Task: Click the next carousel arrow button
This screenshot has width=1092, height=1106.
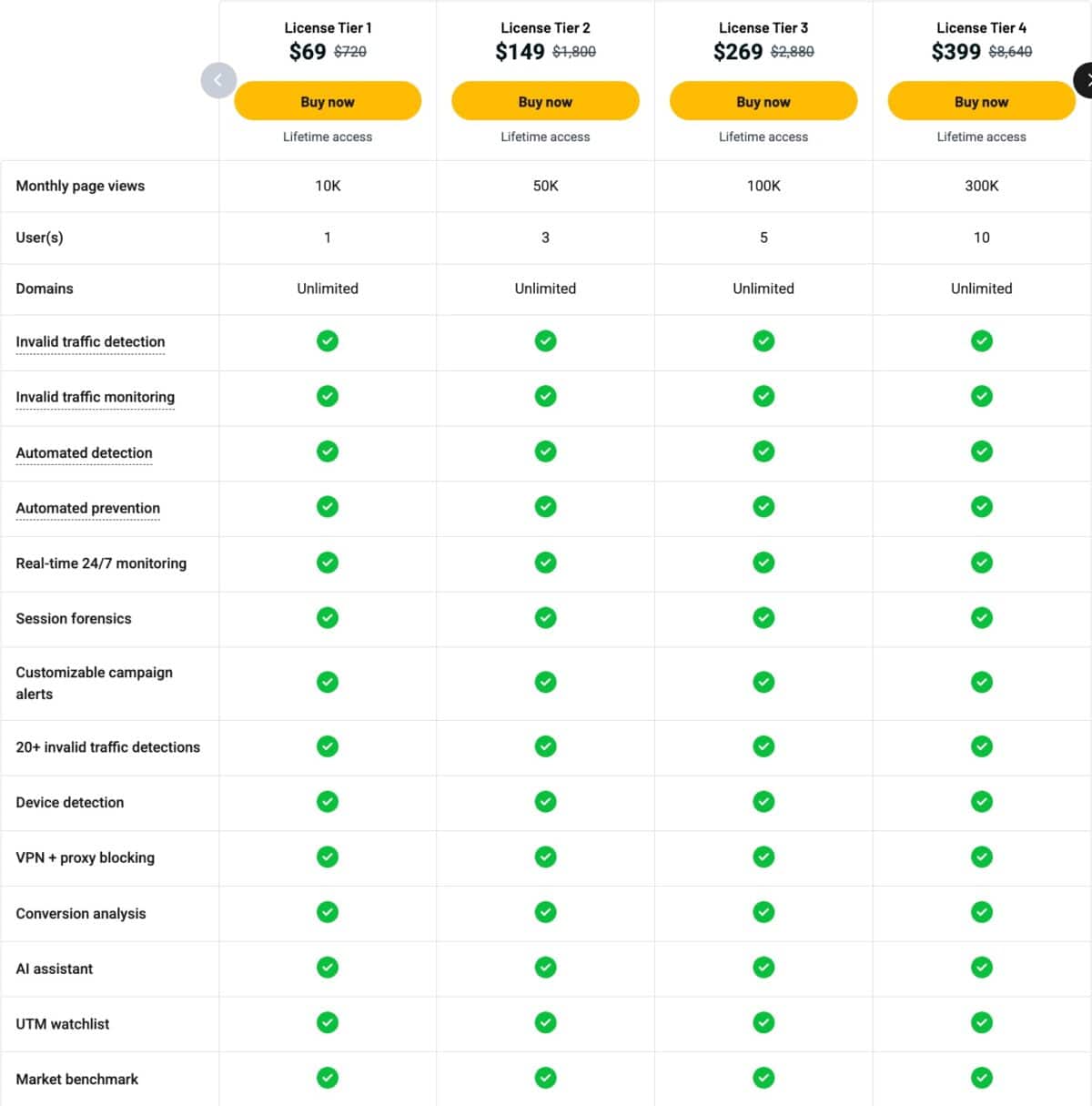Action: tap(1085, 80)
